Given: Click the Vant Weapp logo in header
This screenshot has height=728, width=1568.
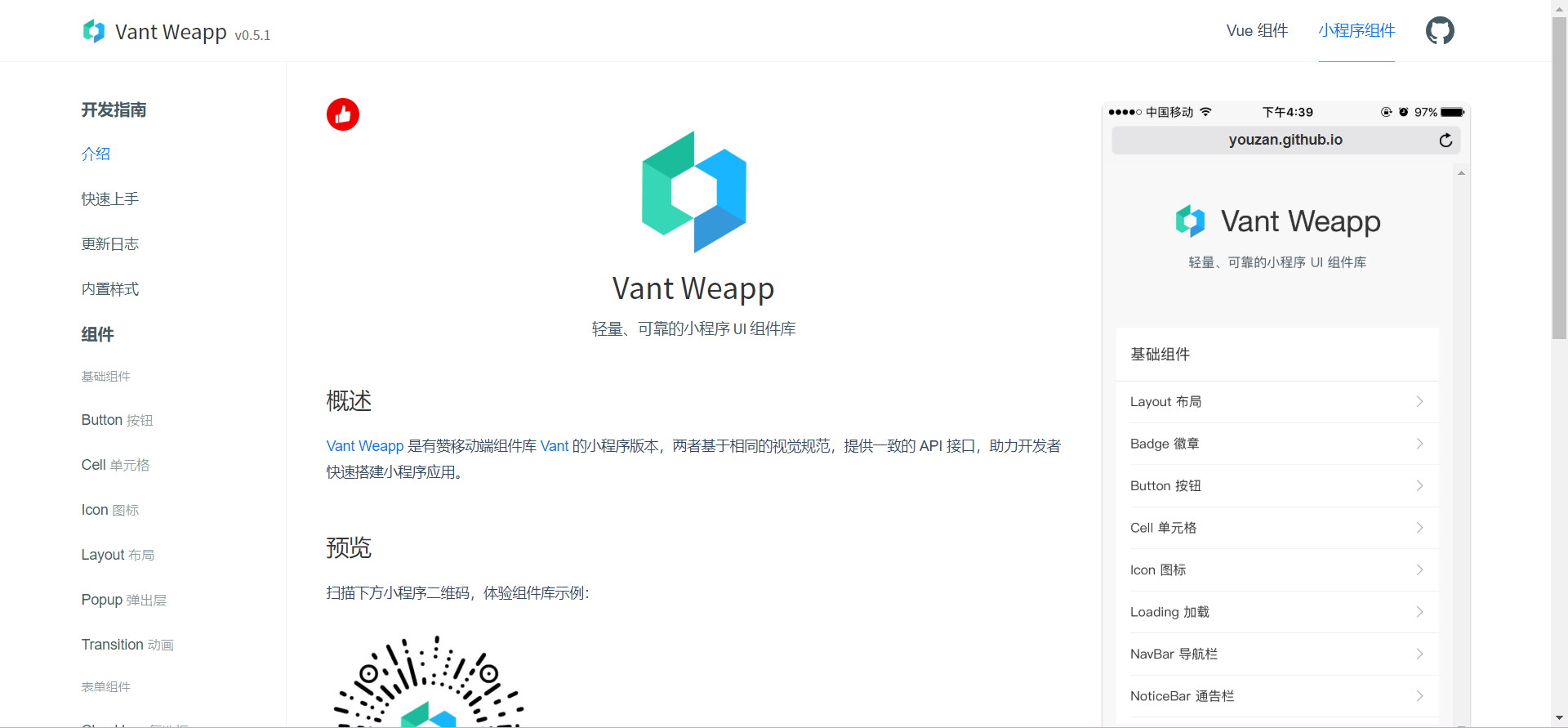Looking at the screenshot, I should [94, 31].
